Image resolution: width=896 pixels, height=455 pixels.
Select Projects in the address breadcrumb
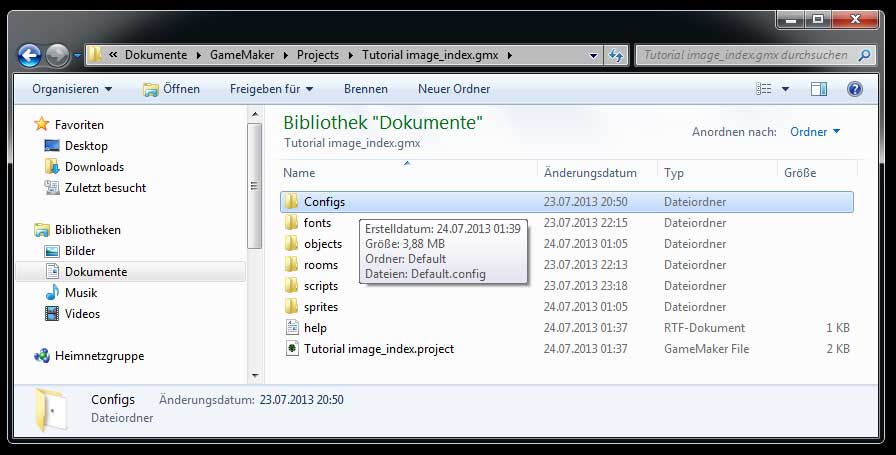click(x=316, y=55)
